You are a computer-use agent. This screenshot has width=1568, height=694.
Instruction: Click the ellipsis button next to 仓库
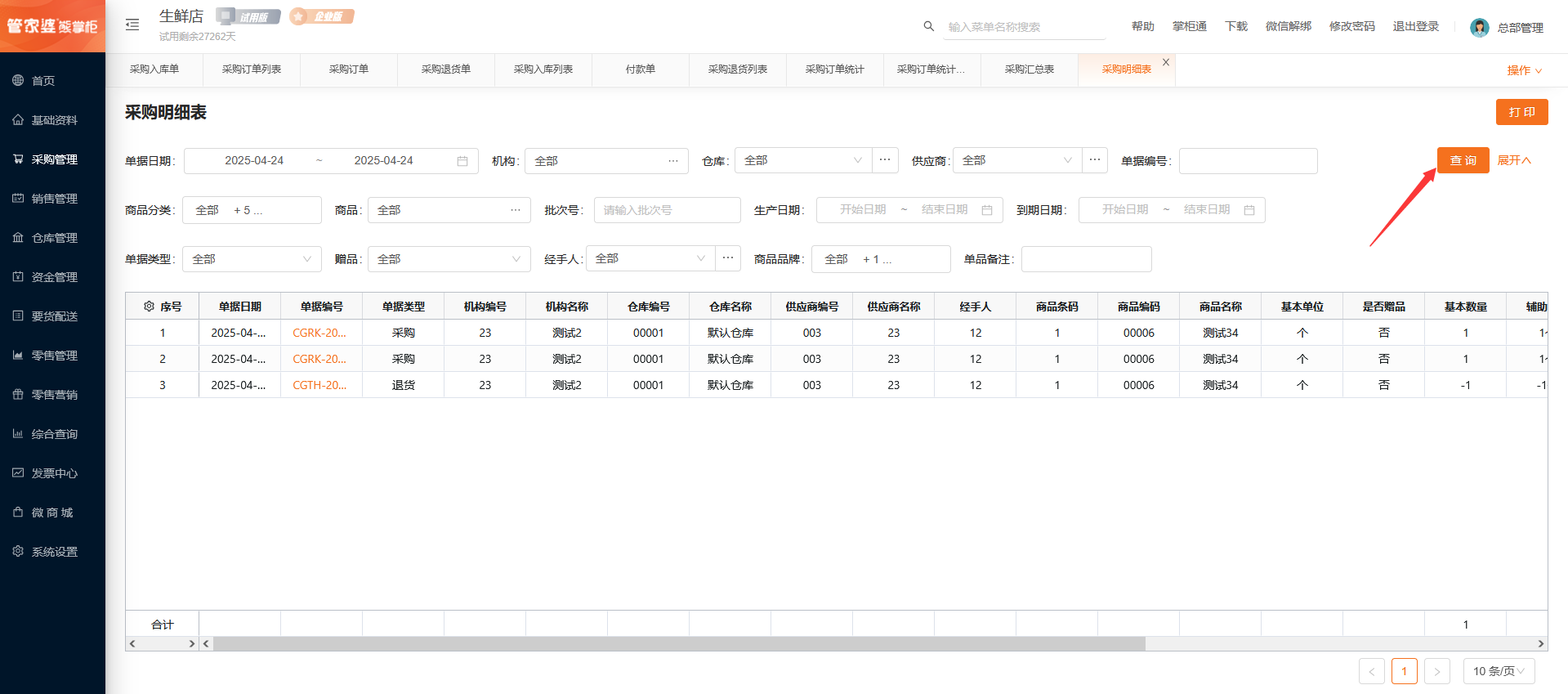885,160
